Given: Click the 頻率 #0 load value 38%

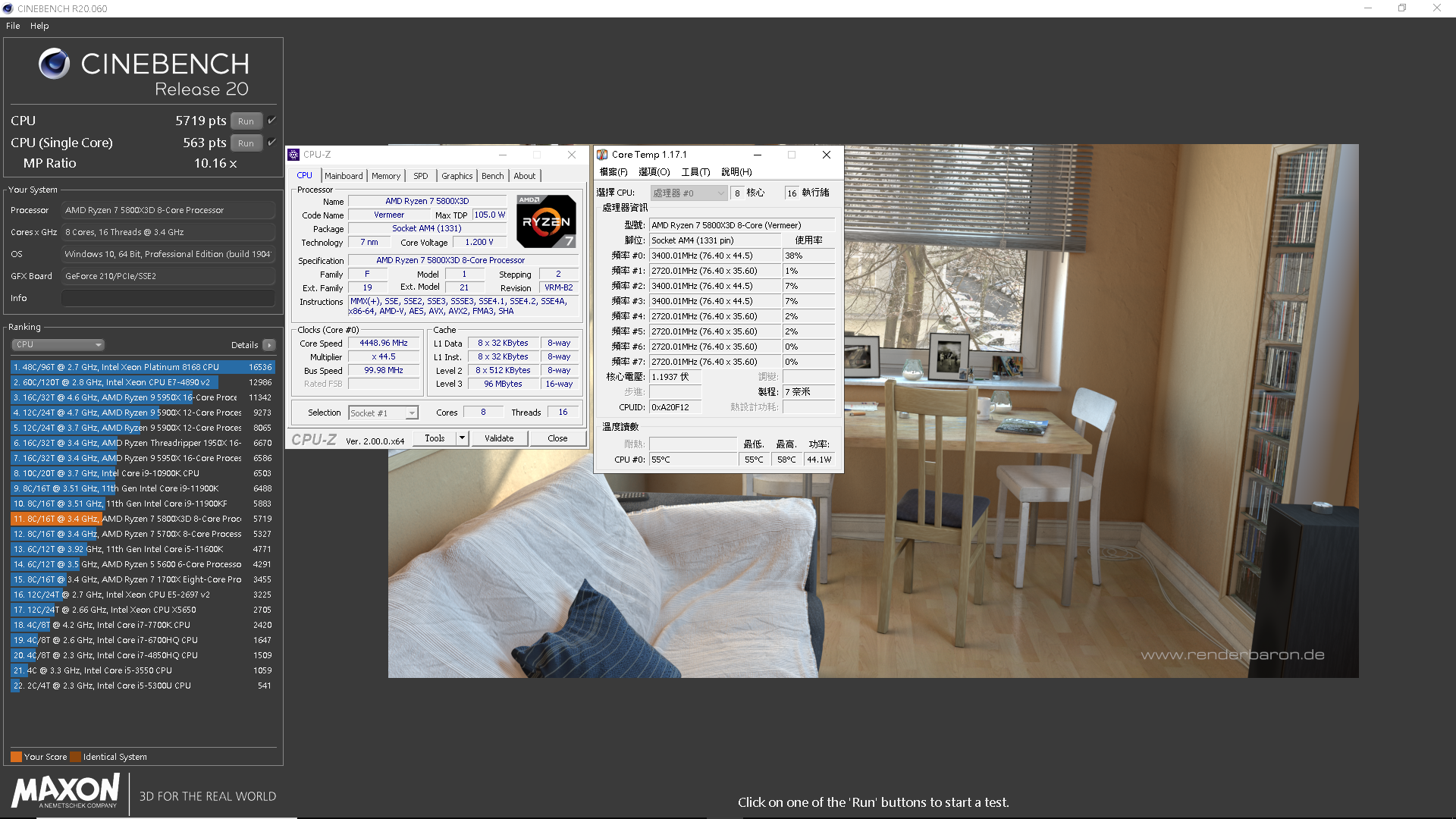Looking at the screenshot, I should 808,256.
